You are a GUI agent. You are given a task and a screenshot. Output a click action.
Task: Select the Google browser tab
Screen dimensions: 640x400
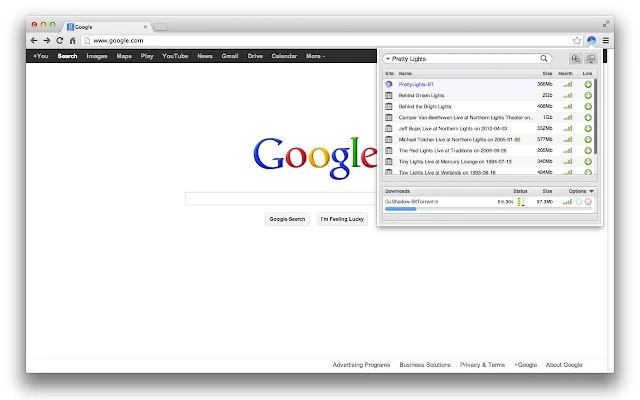click(106, 27)
